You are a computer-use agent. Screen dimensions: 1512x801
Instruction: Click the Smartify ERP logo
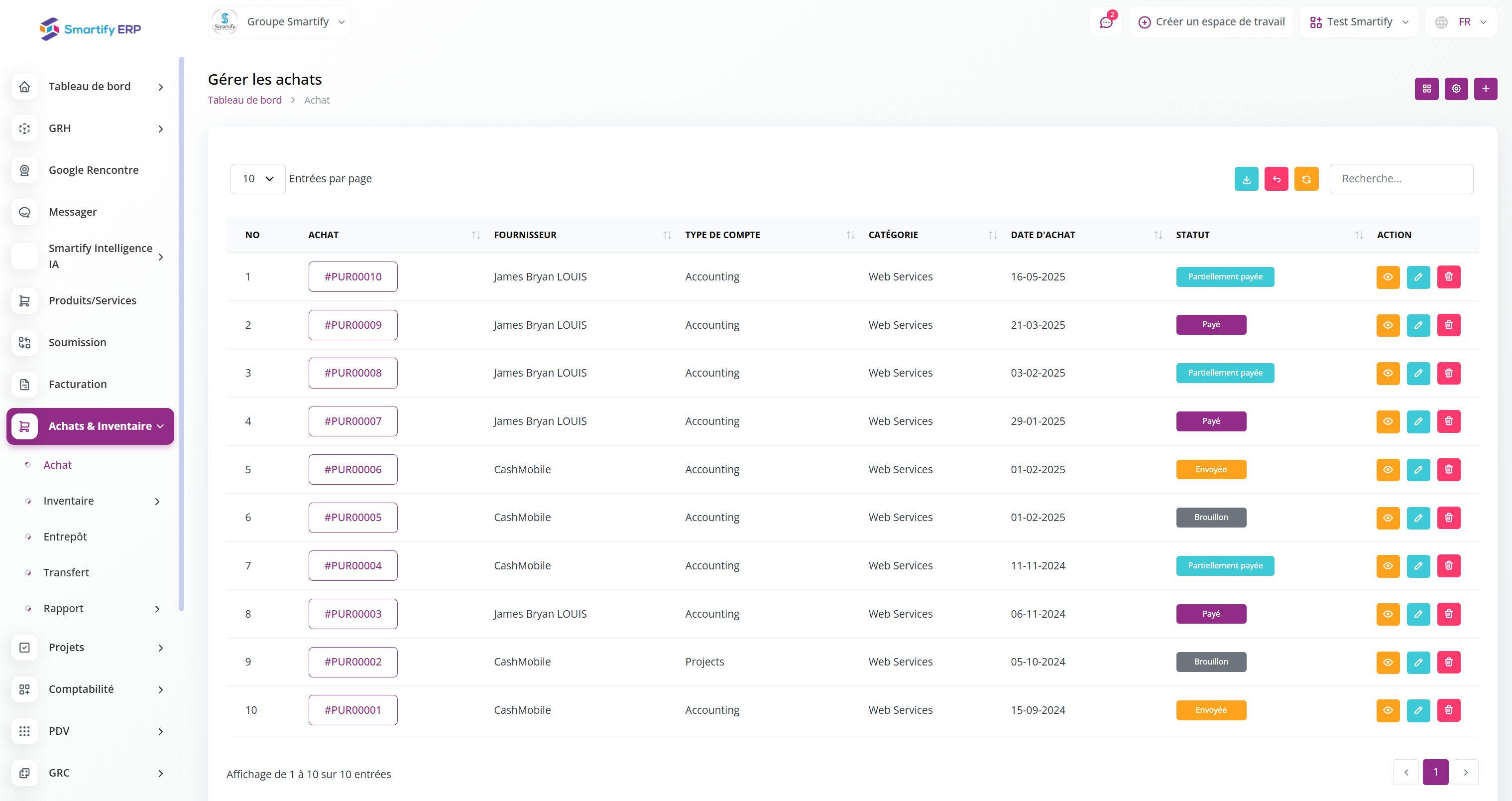pos(91,29)
